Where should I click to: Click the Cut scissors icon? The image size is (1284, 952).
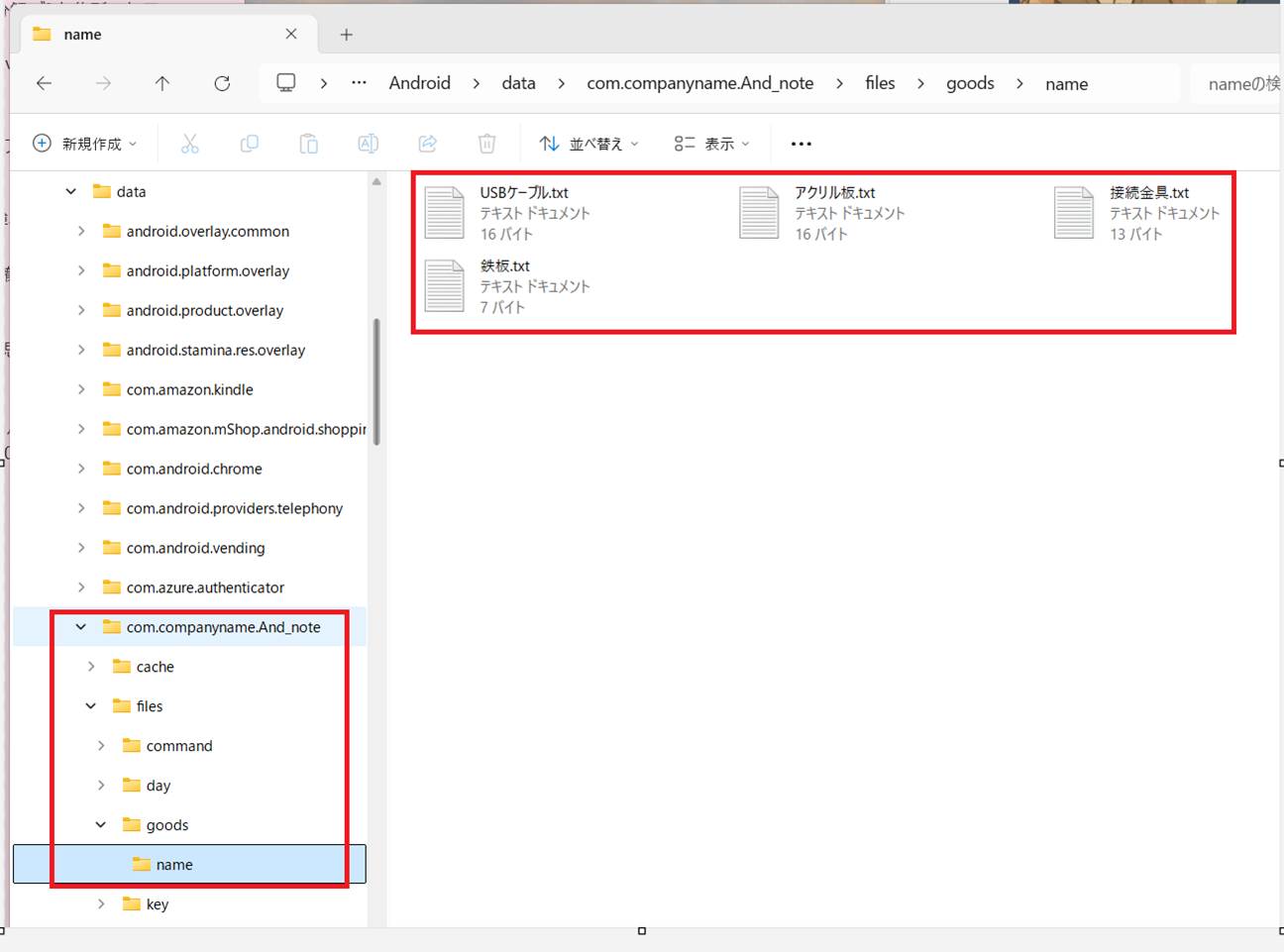click(189, 144)
